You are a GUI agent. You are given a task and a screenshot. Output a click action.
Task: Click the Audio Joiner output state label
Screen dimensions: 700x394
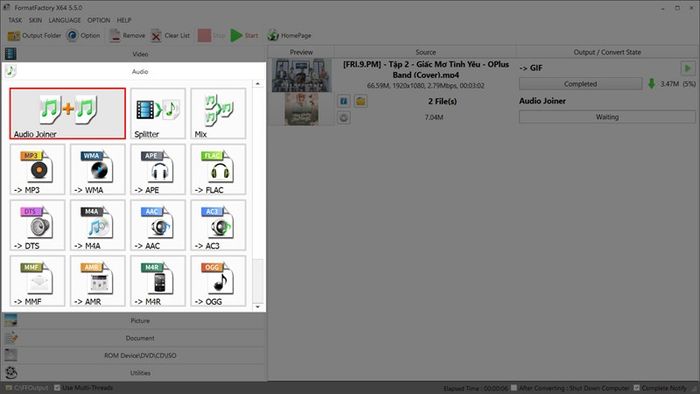[x=542, y=101]
